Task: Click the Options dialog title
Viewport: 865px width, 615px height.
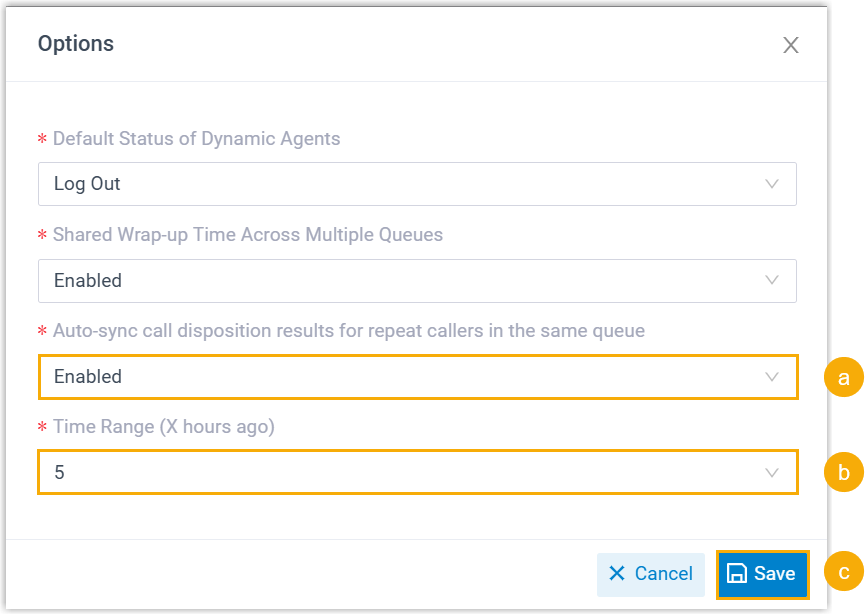Action: [x=76, y=44]
